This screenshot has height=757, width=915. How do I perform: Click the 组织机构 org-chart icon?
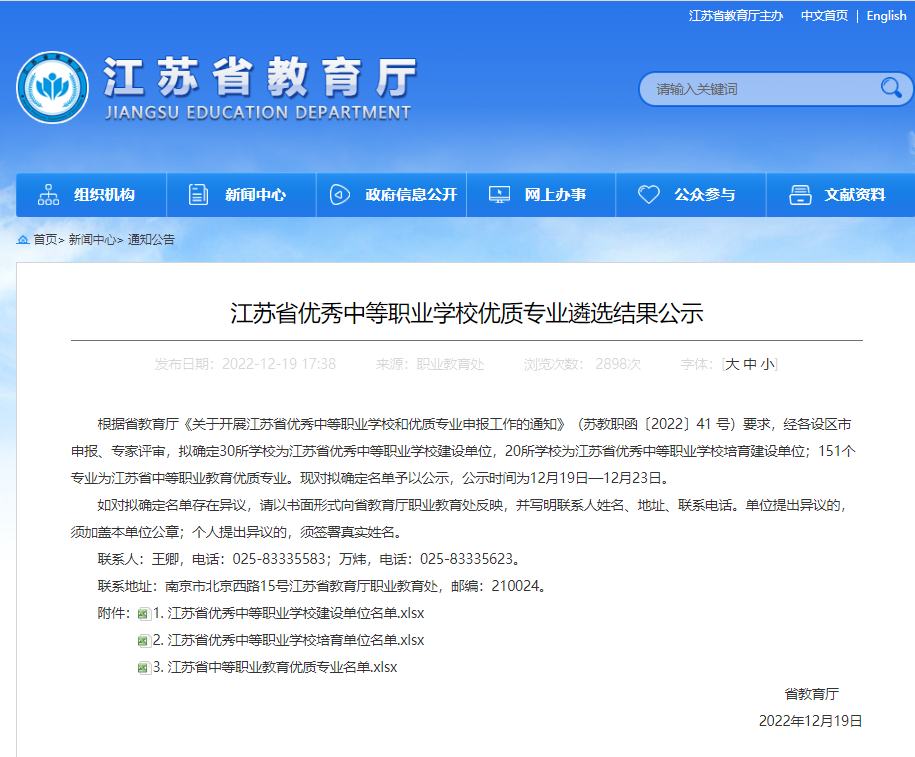click(48, 194)
